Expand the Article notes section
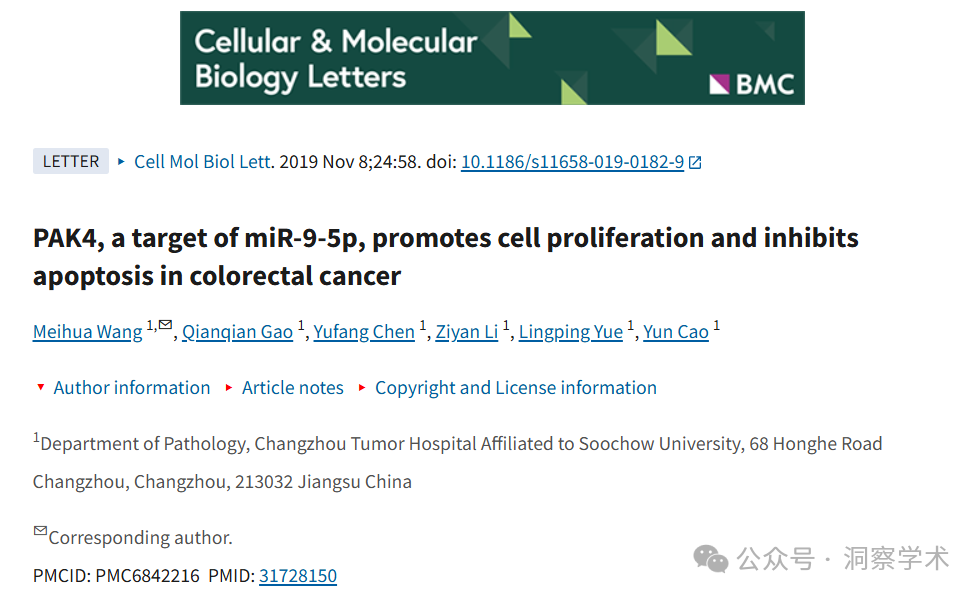Screen dimensions: 980x597 coord(284,388)
